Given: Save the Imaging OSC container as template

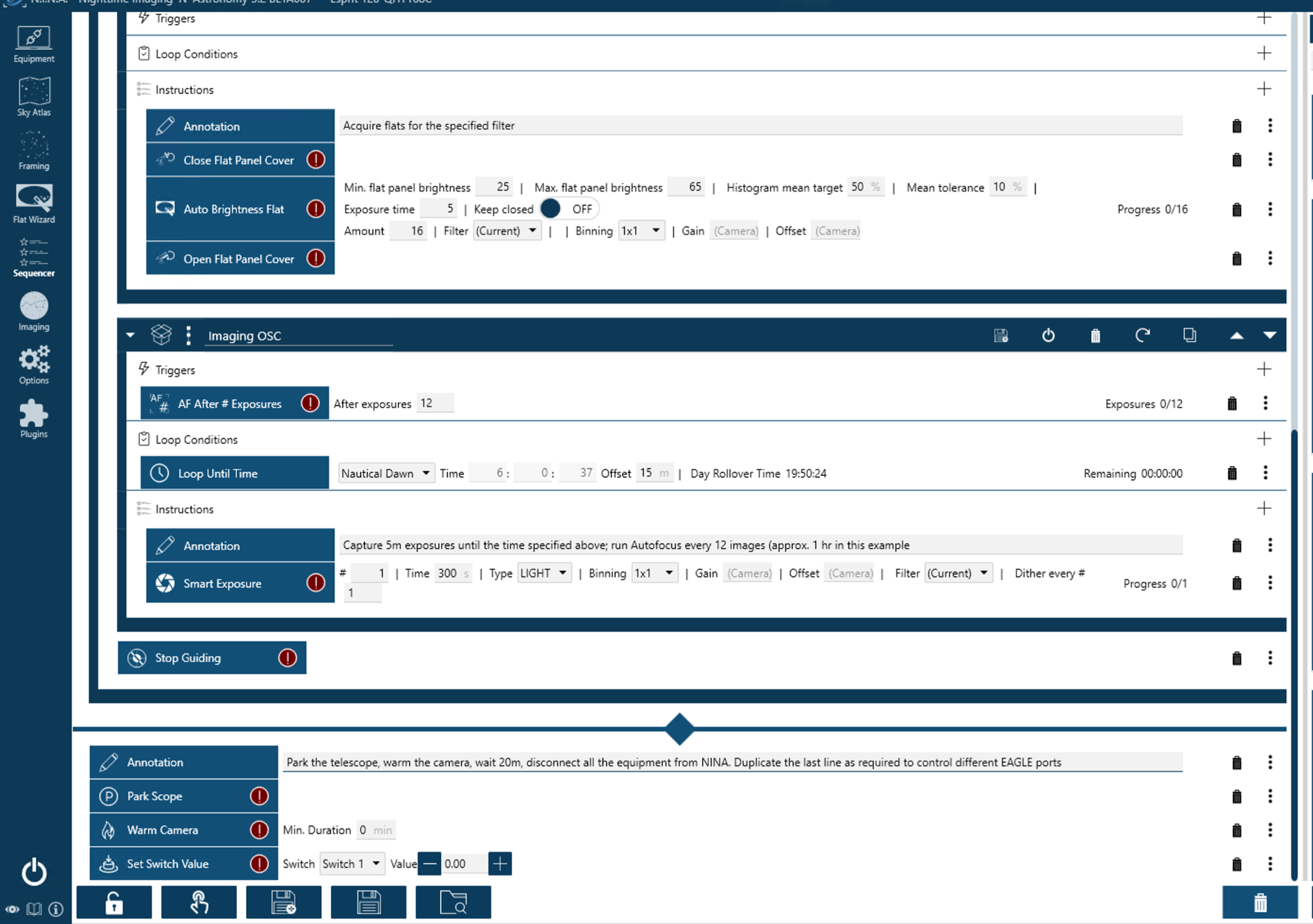Looking at the screenshot, I should pyautogui.click(x=1001, y=335).
